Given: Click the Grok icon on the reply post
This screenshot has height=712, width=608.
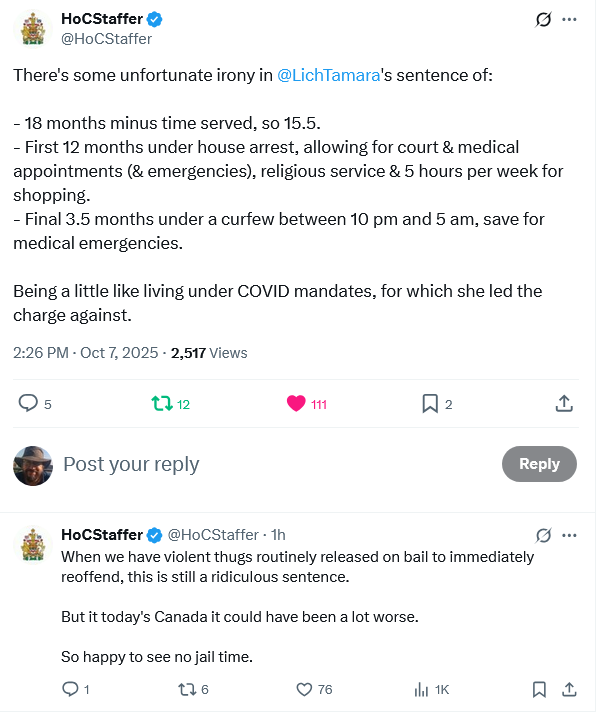Looking at the screenshot, I should coord(545,535).
